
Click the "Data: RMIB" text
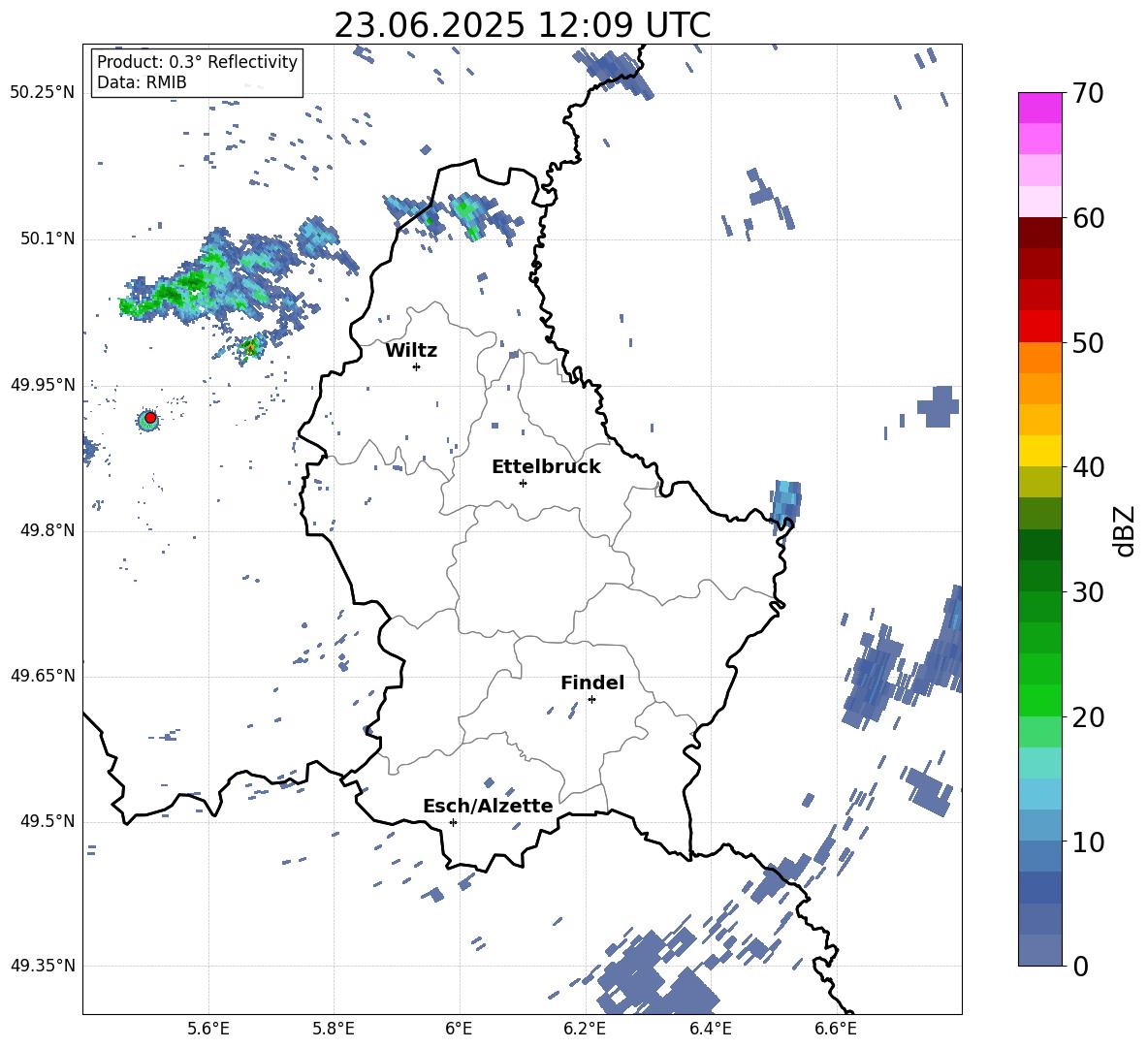click(142, 82)
